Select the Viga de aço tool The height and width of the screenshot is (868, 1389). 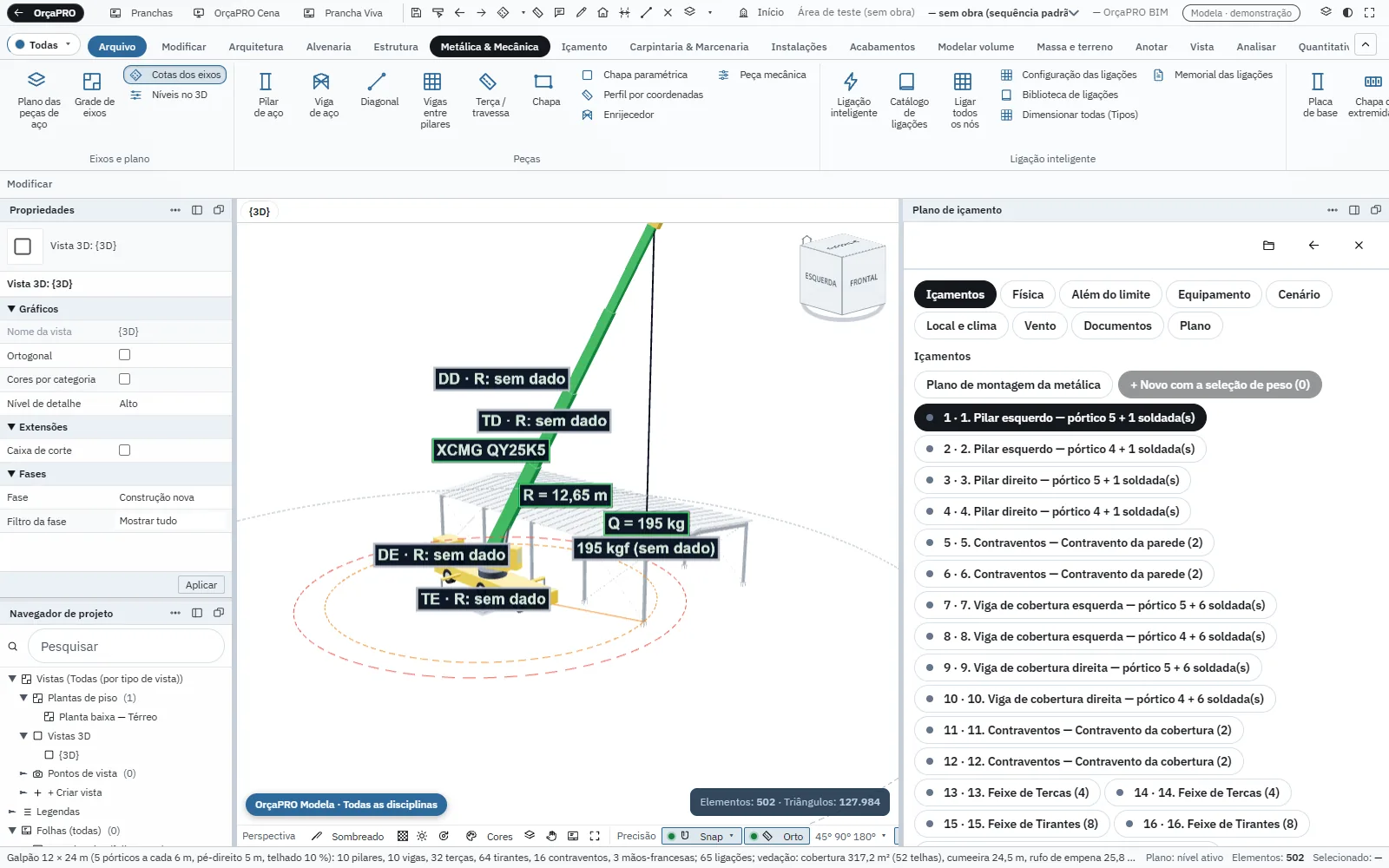coord(324,95)
